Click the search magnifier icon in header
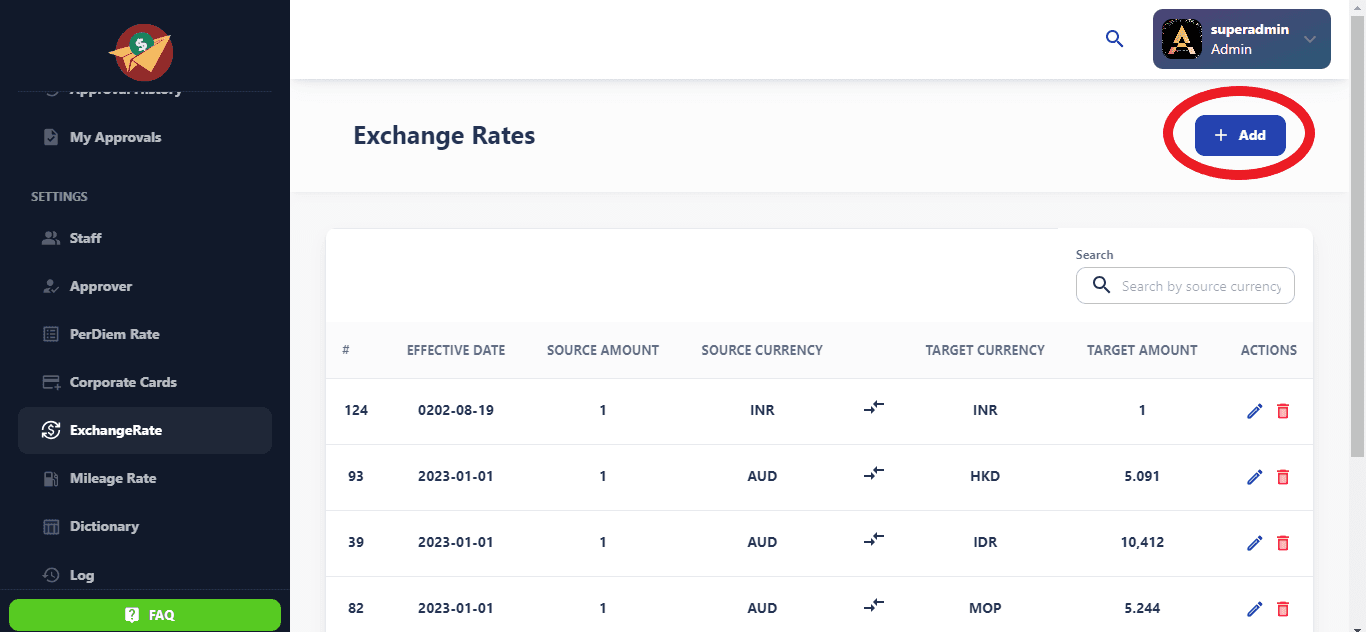The width and height of the screenshot is (1366, 632). 1114,39
